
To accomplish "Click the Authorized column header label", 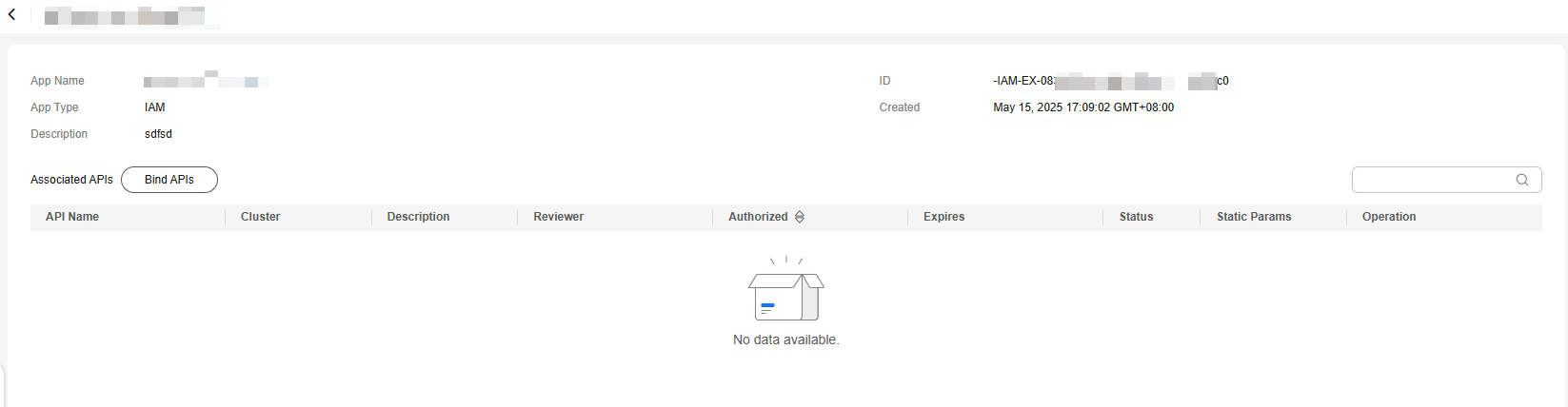I will (x=758, y=217).
